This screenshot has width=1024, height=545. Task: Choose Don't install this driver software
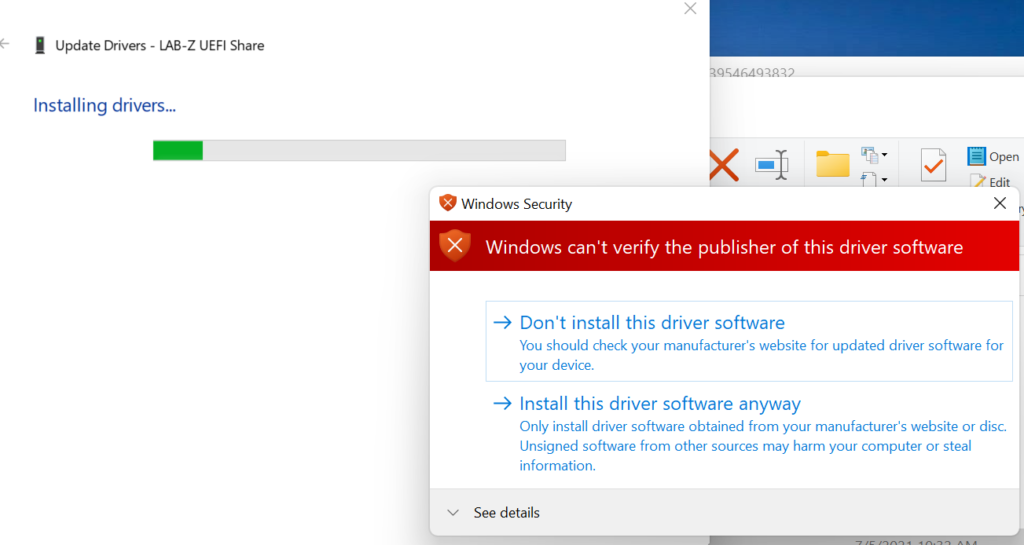point(749,341)
